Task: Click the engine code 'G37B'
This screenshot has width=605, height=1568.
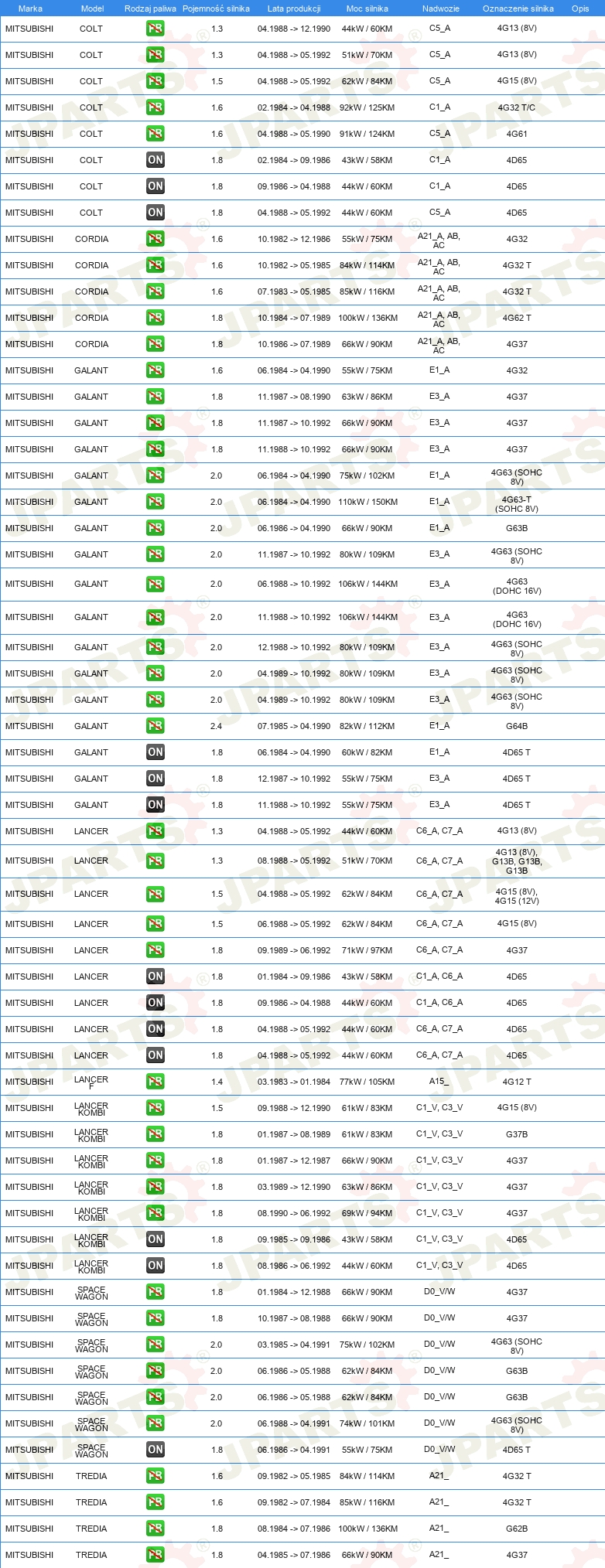Action: [x=517, y=1134]
